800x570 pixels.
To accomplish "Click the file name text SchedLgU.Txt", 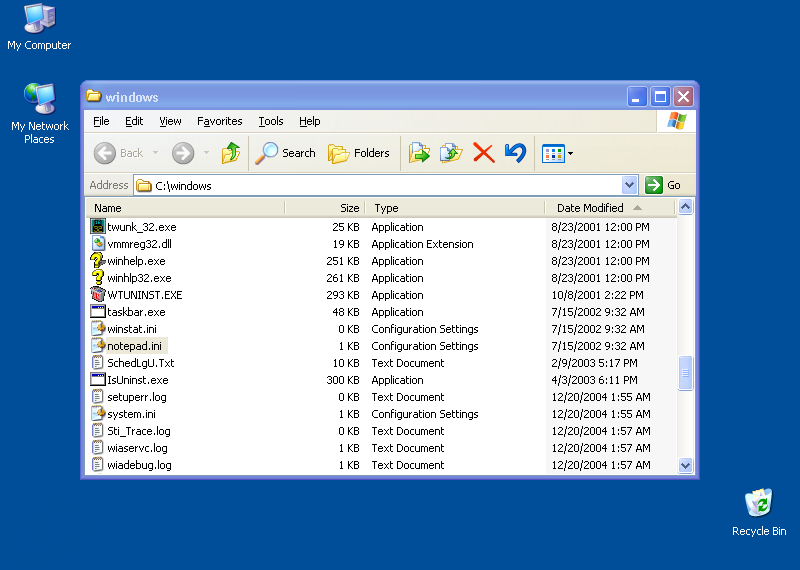I will [141, 363].
